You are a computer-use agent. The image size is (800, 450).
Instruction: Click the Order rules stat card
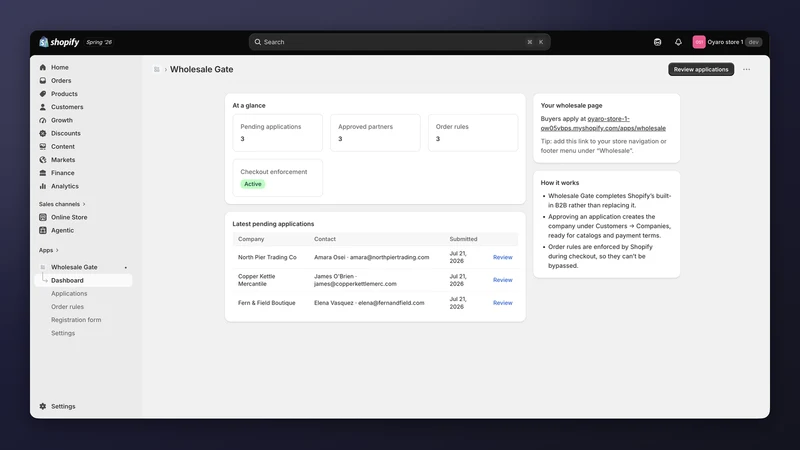[x=473, y=133]
